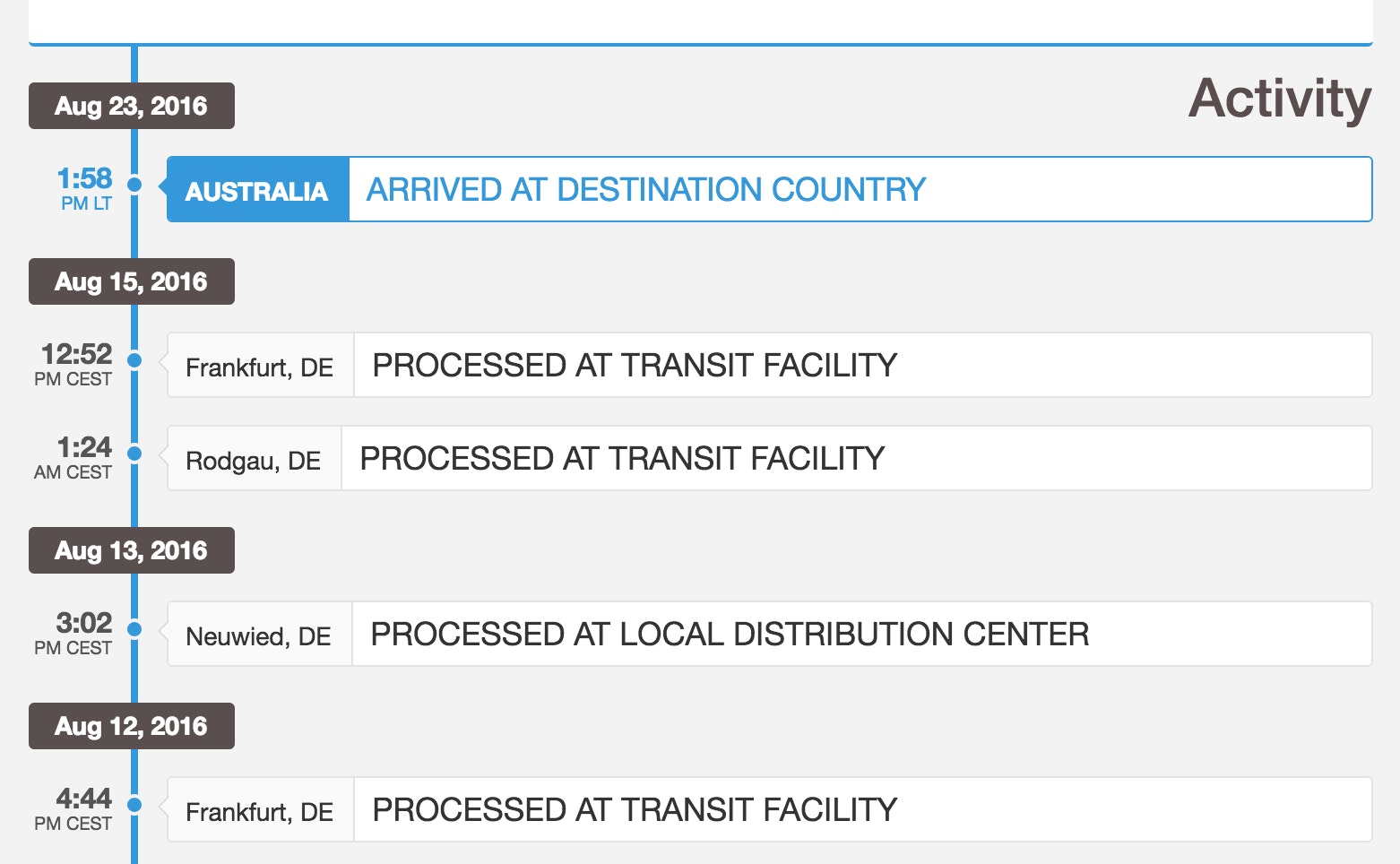Click the 12:52 PM CEST timestamp
The height and width of the screenshot is (864, 1400).
[75, 364]
